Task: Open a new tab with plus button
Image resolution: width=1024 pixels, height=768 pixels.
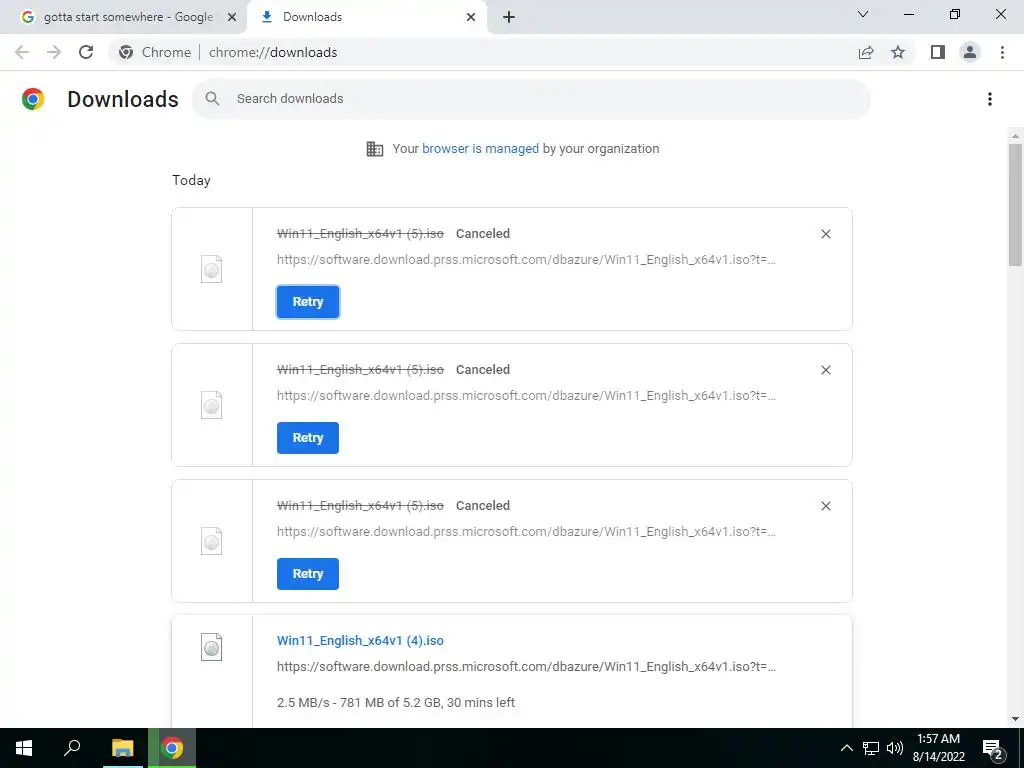Action: [509, 17]
